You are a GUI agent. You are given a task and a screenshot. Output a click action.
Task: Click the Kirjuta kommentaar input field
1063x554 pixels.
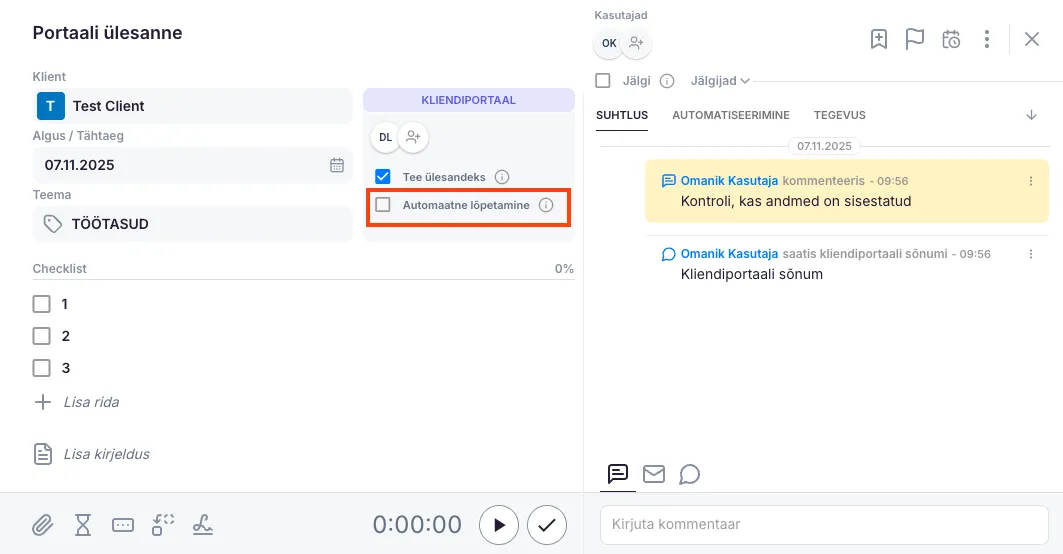(x=824, y=524)
